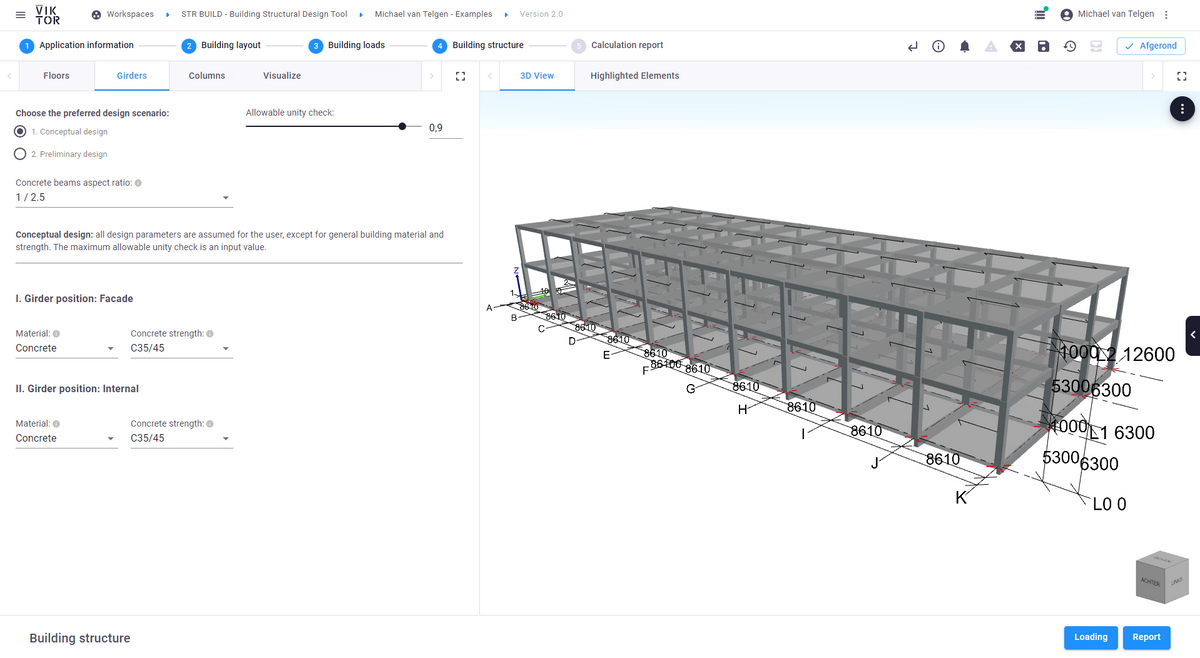Expand the 3D view to fullscreen
The image size is (1200, 658).
click(1182, 75)
